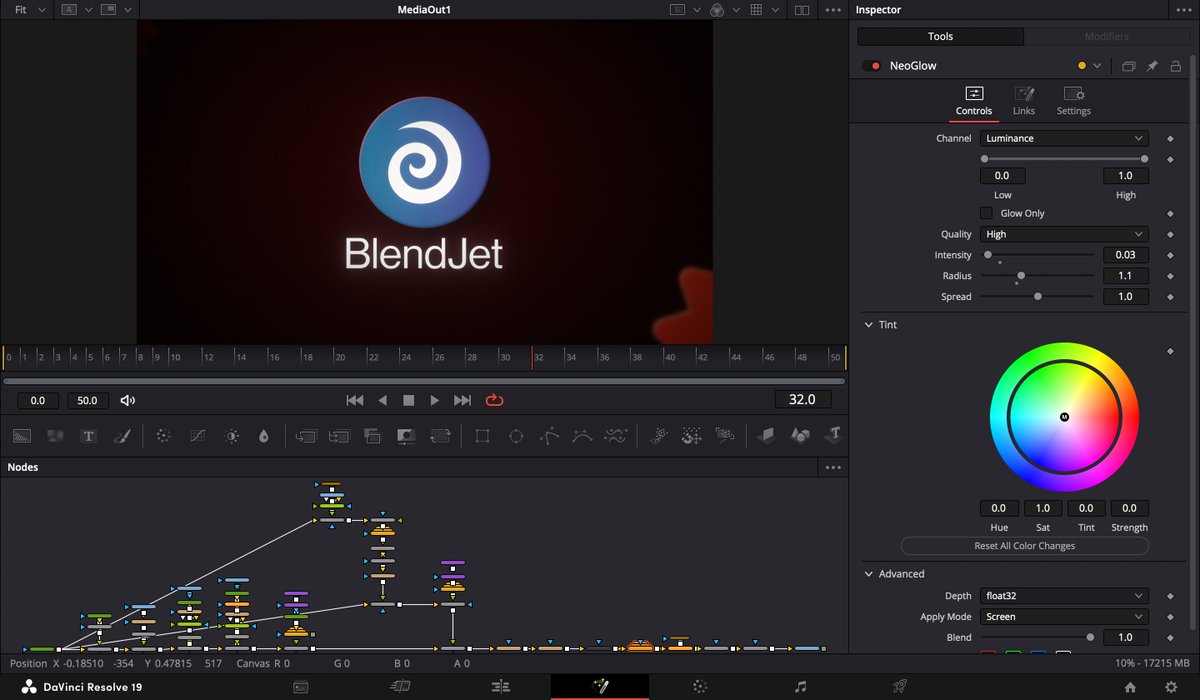
Task: Toggle keyframe diamond for Radius
Action: point(1170,276)
